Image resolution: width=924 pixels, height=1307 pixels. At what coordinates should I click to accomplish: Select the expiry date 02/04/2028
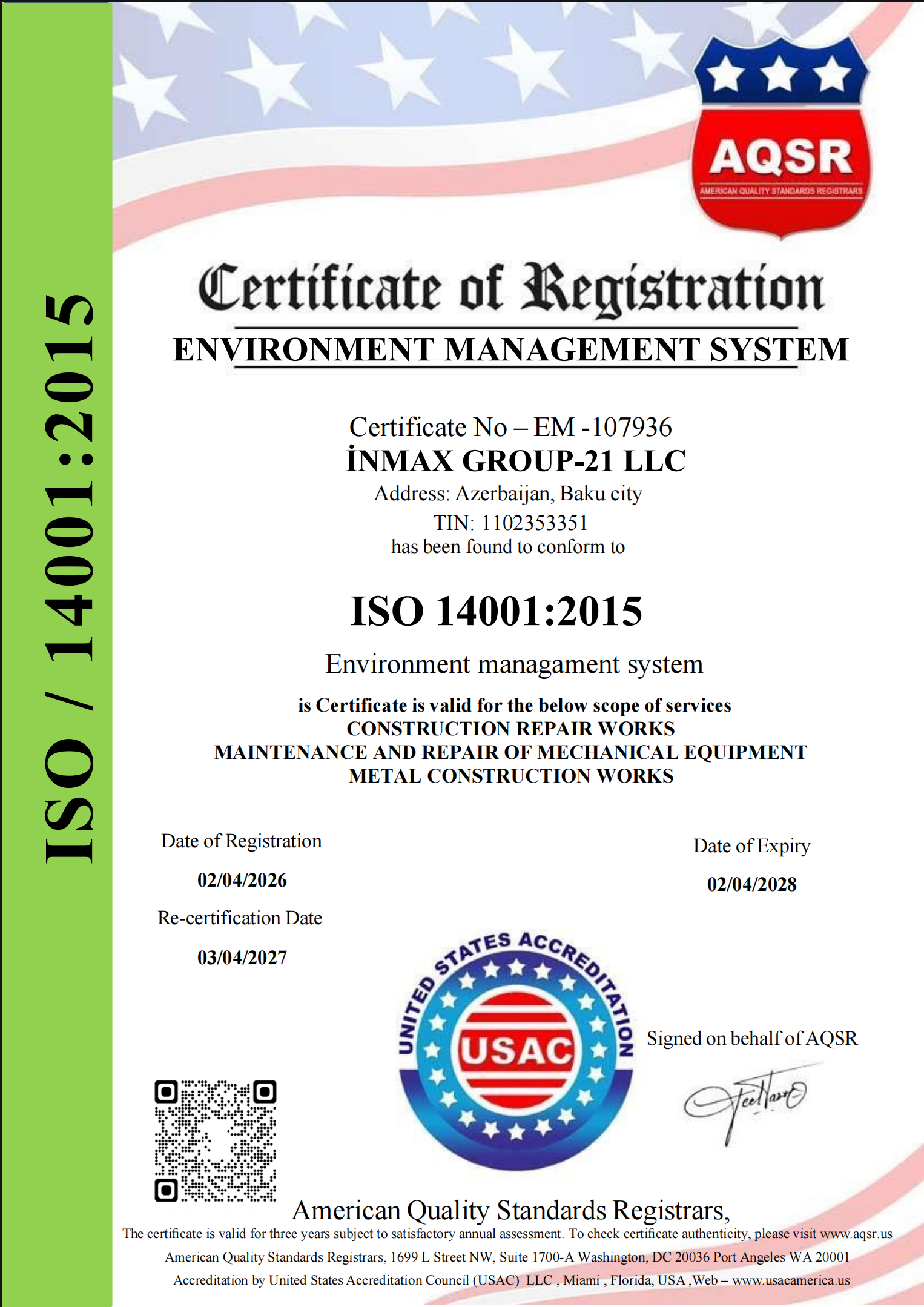[752, 884]
